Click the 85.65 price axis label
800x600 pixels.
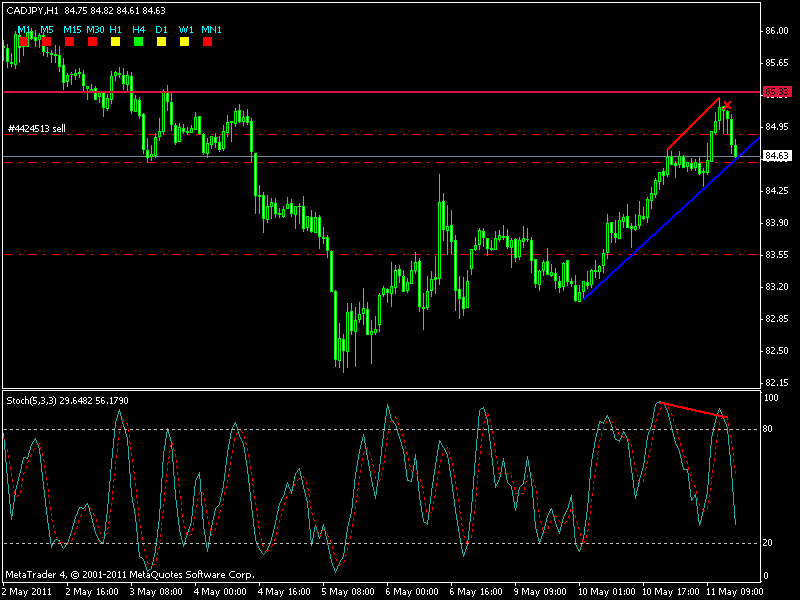click(x=777, y=63)
